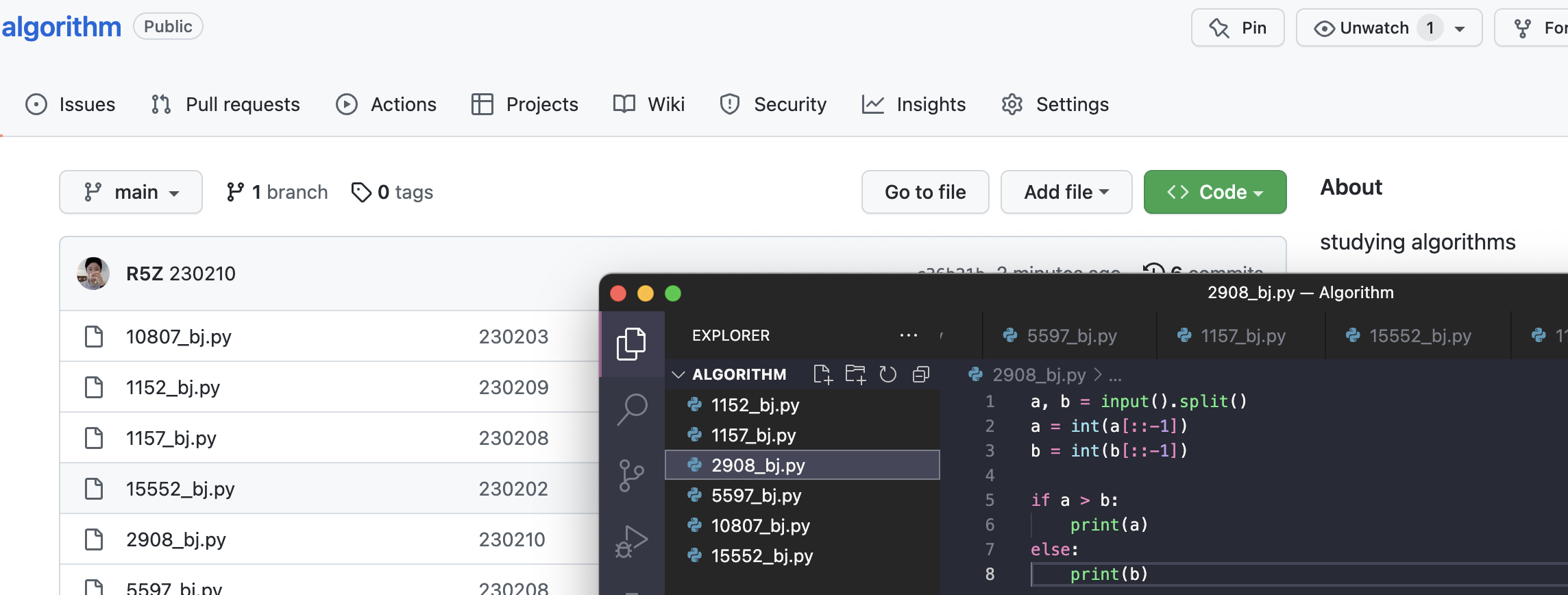Viewport: 1568px width, 595px height.
Task: Open the Search view in VS Code activity bar
Action: (632, 409)
